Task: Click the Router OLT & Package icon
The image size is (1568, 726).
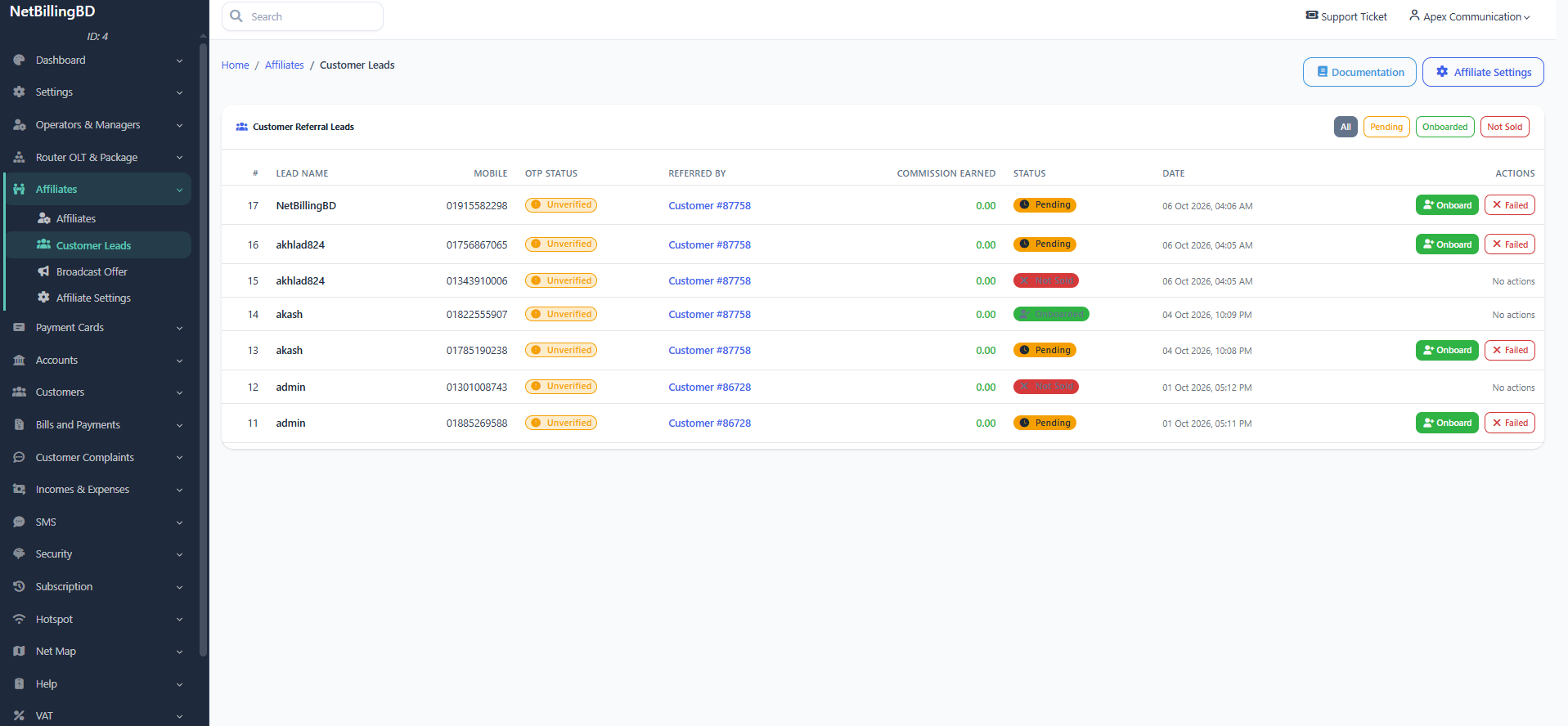Action: pyautogui.click(x=19, y=158)
